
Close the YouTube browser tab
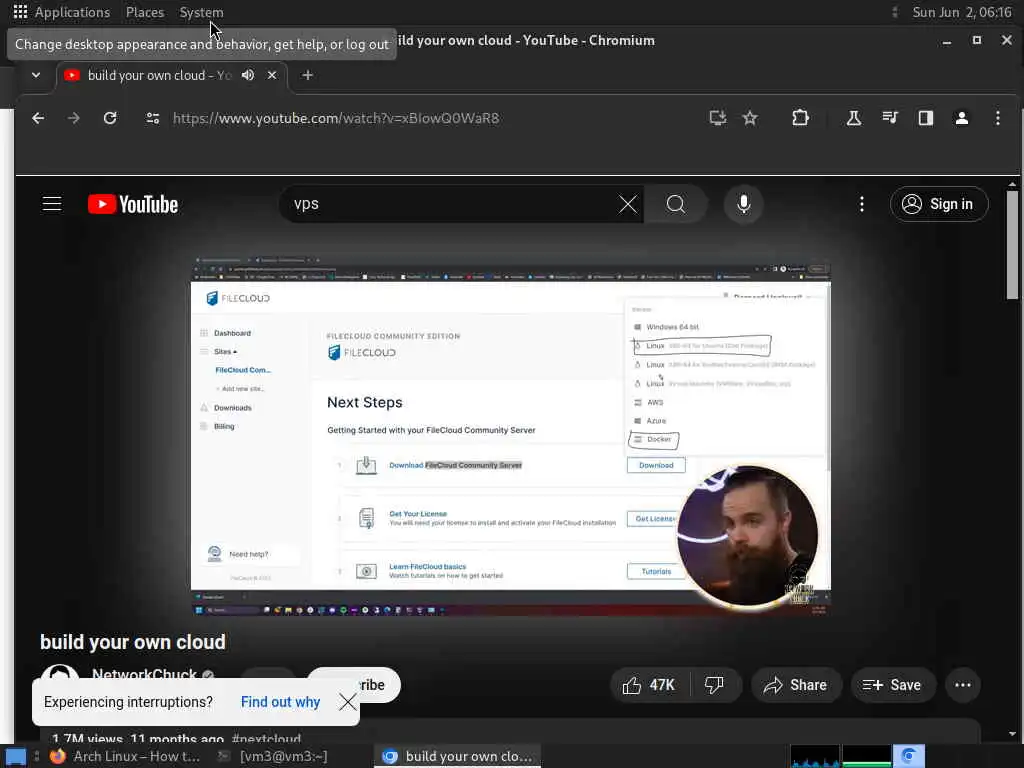[272, 75]
